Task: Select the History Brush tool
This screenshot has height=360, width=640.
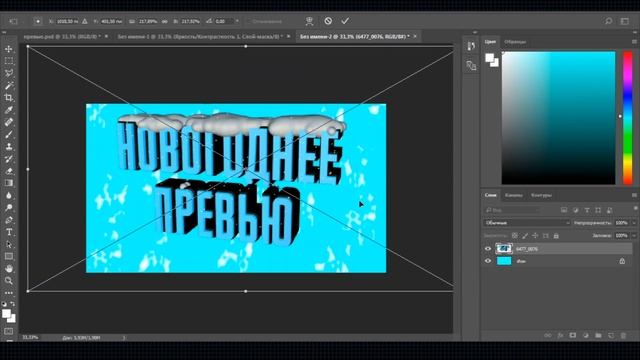Action: [x=9, y=159]
